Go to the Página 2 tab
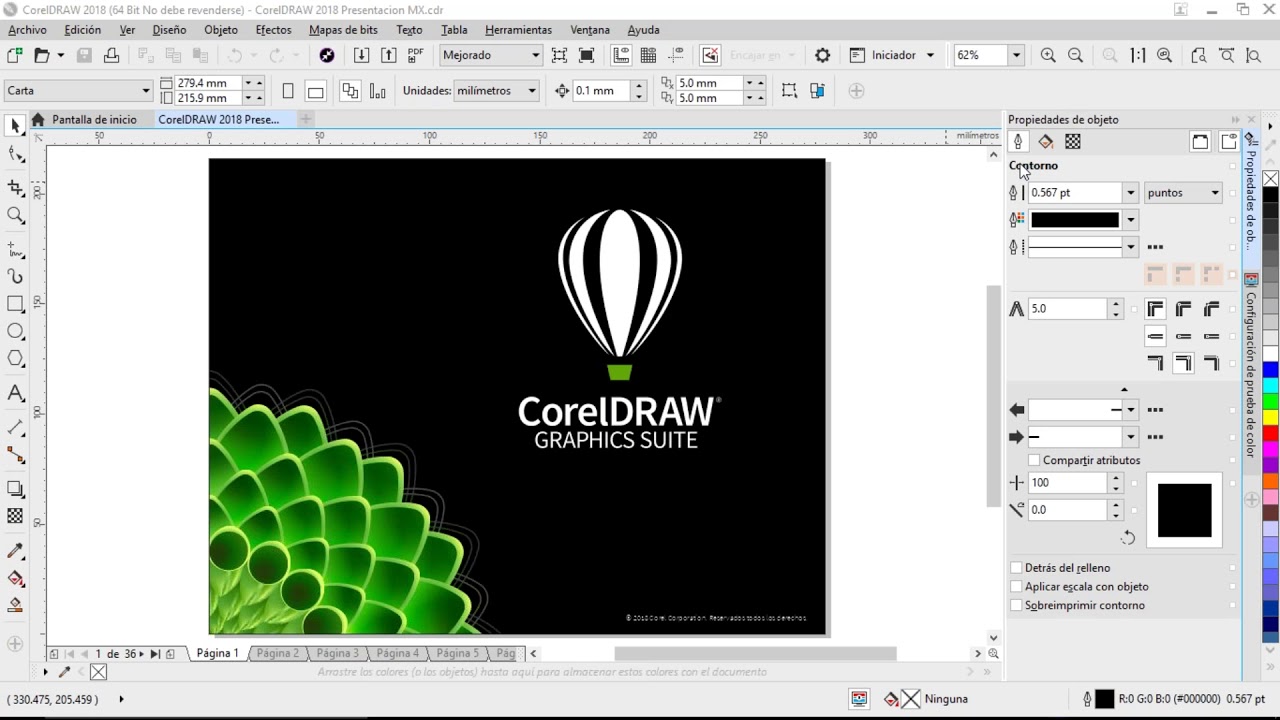 tap(277, 654)
